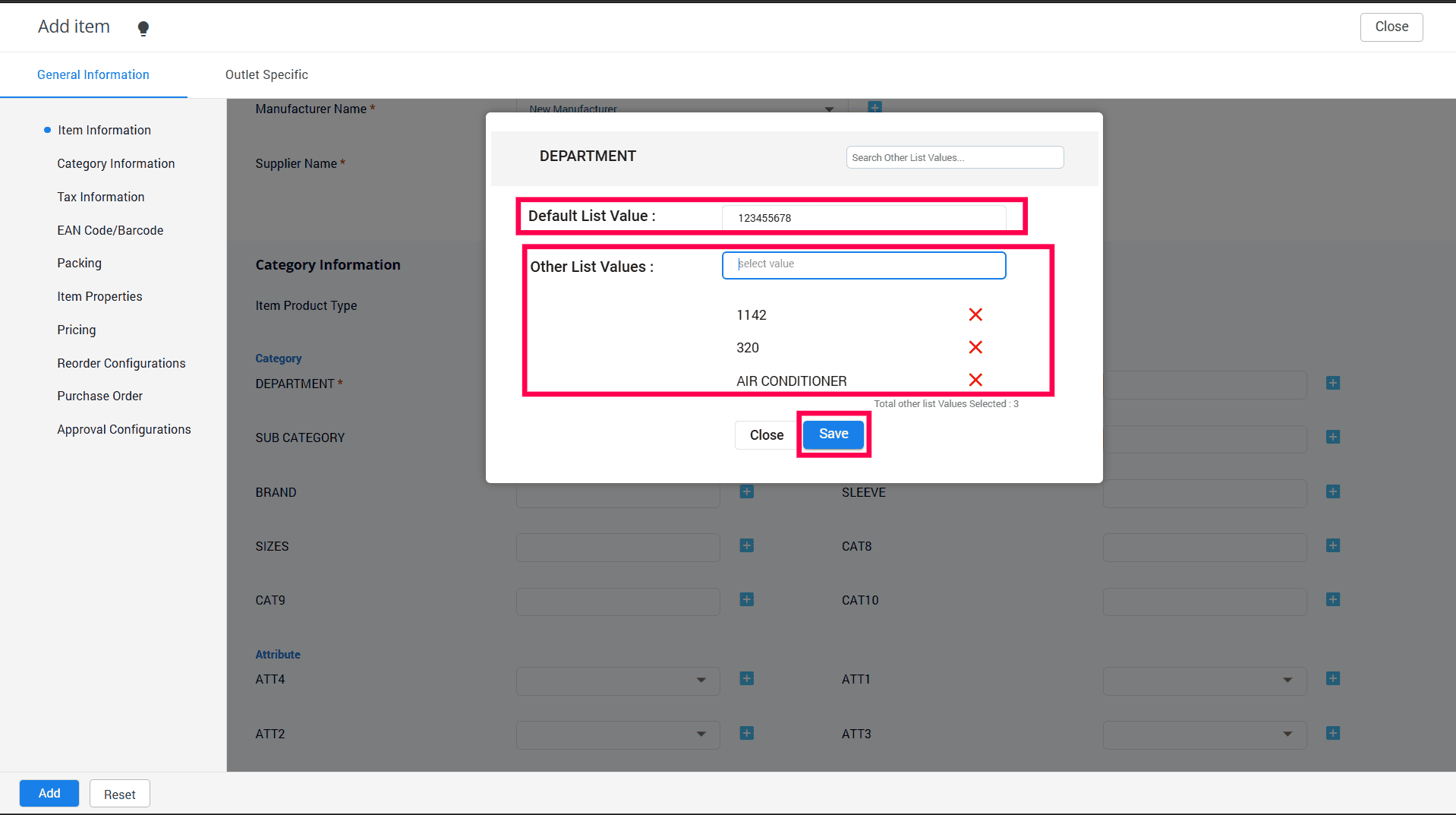The width and height of the screenshot is (1456, 815).
Task: Click the SLEEVE input field
Action: coord(1205,494)
